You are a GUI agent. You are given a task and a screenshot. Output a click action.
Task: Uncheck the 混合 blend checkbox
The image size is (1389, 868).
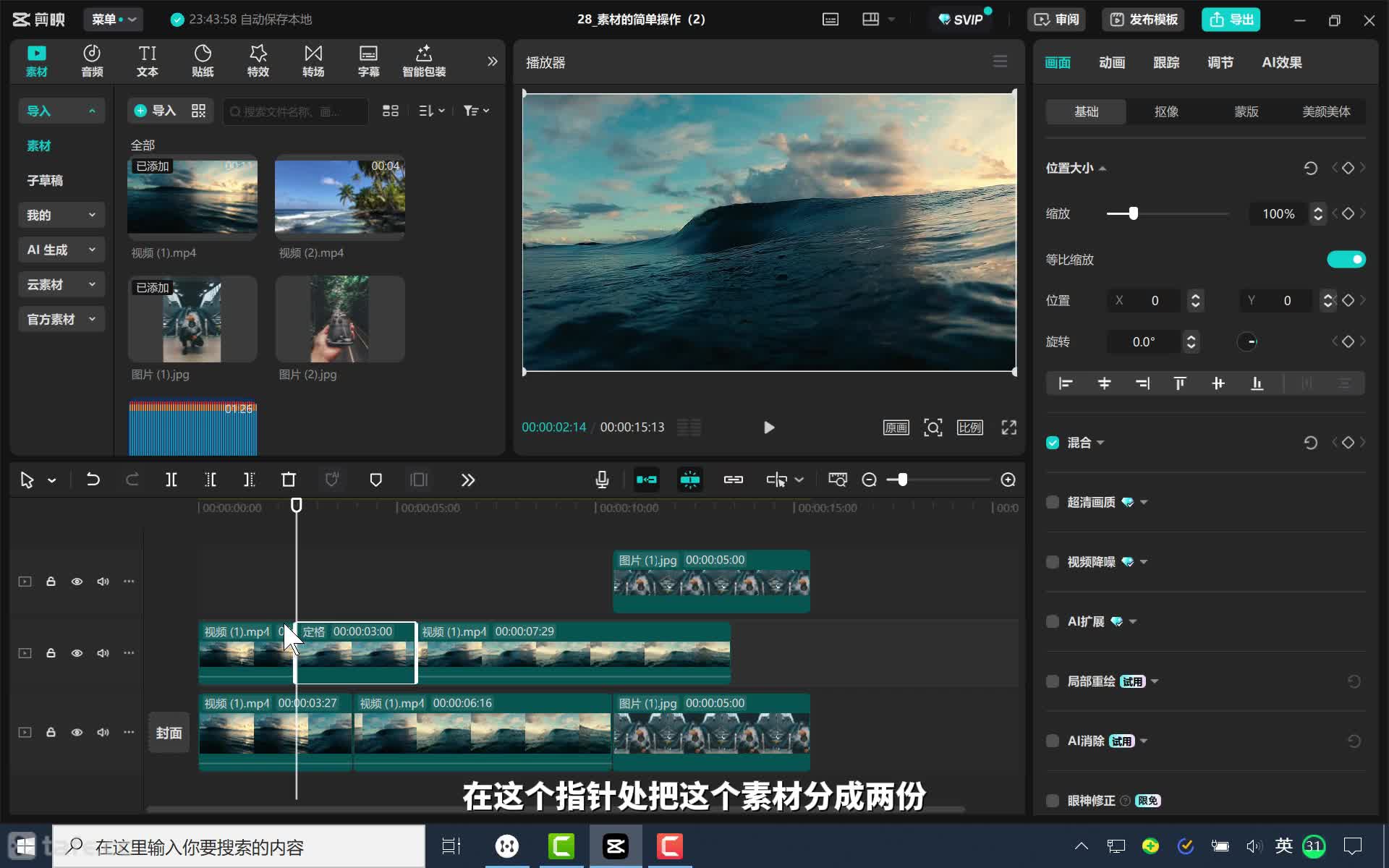pos(1053,443)
